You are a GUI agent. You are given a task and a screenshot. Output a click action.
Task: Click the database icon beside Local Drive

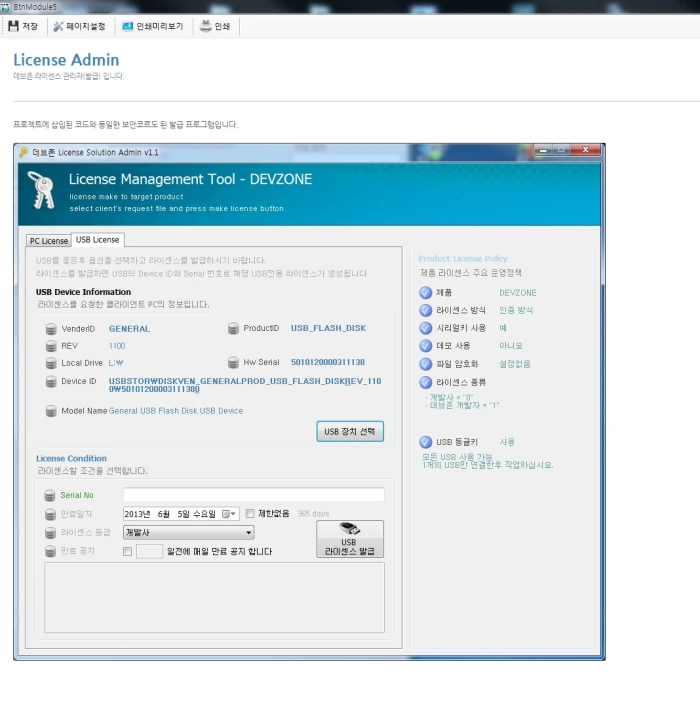click(x=51, y=363)
